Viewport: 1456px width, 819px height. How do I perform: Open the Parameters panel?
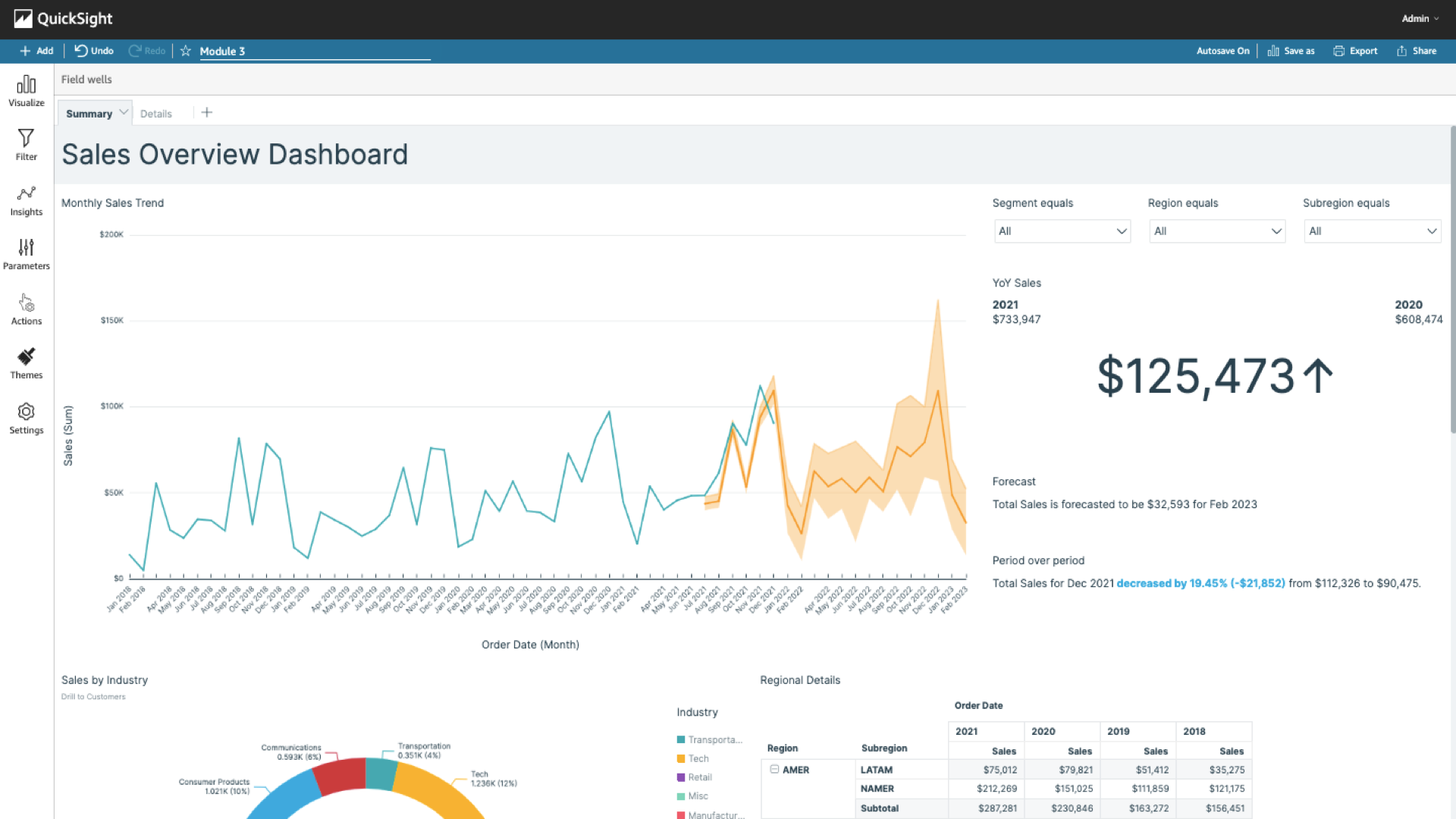pos(27,255)
